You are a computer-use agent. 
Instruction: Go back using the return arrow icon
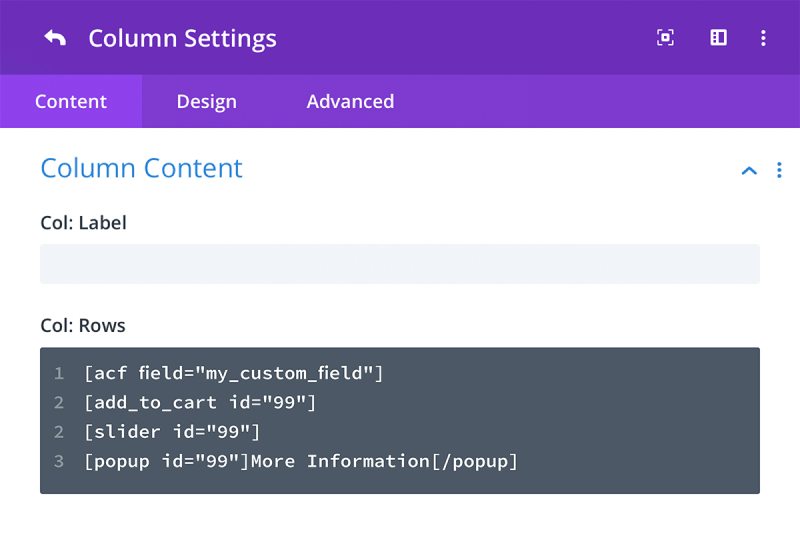(x=55, y=38)
